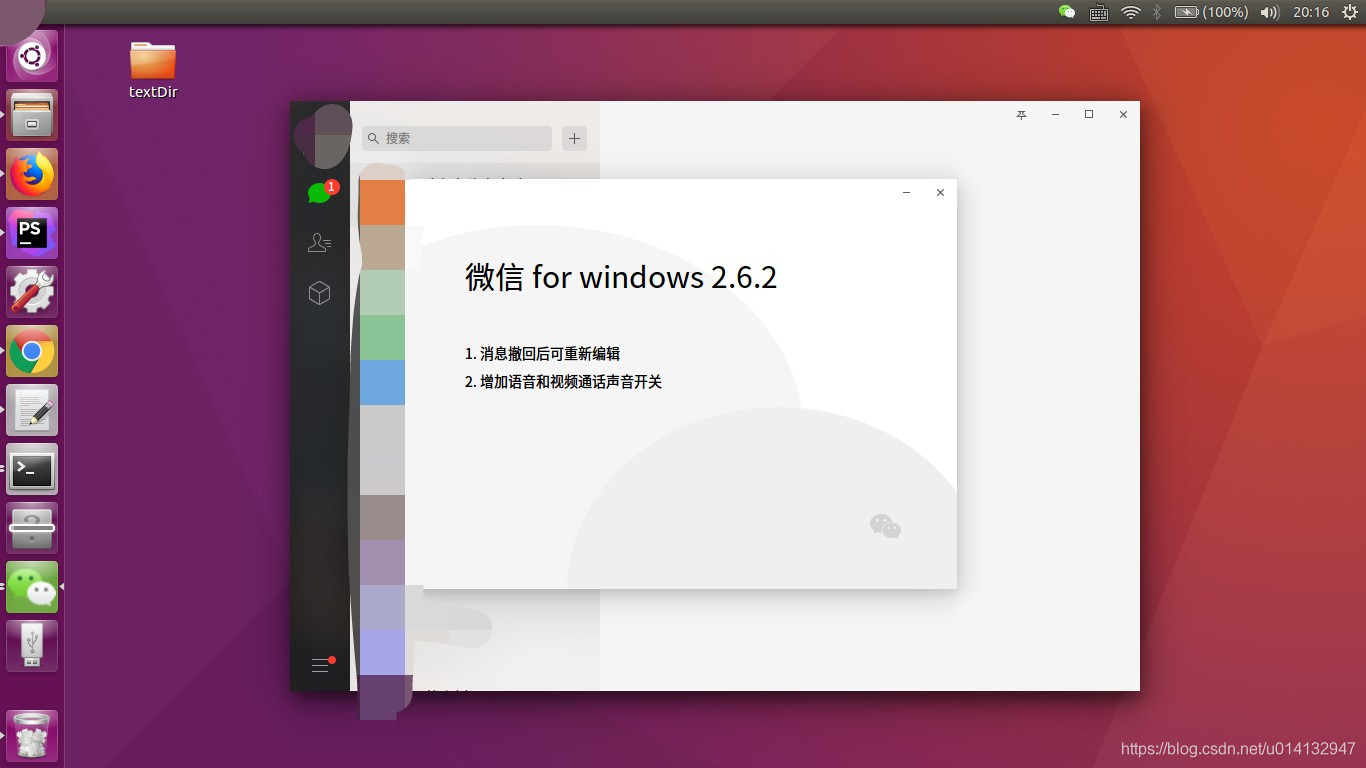Screen dimensions: 1366x768
Task: Maximize the WeChat main window
Action: (1089, 115)
